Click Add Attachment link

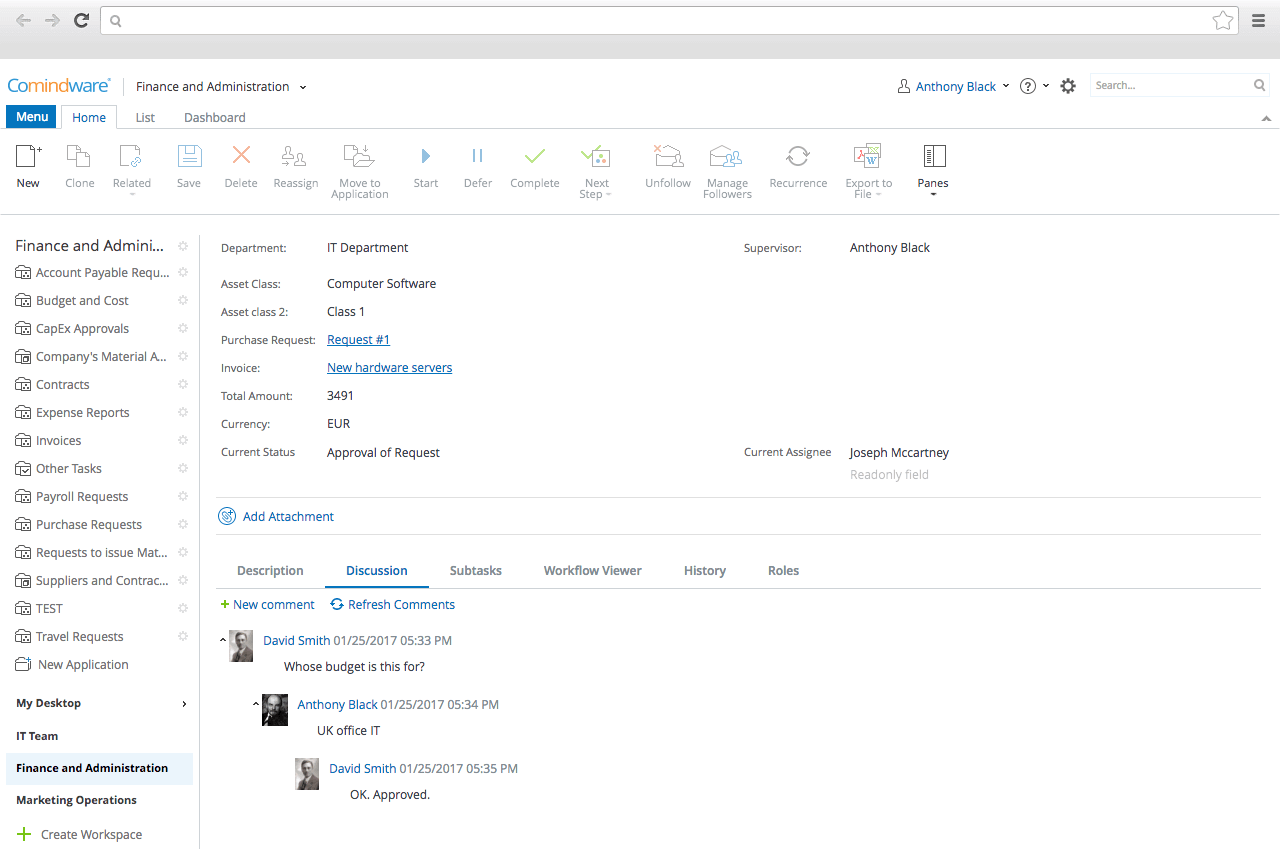(275, 516)
